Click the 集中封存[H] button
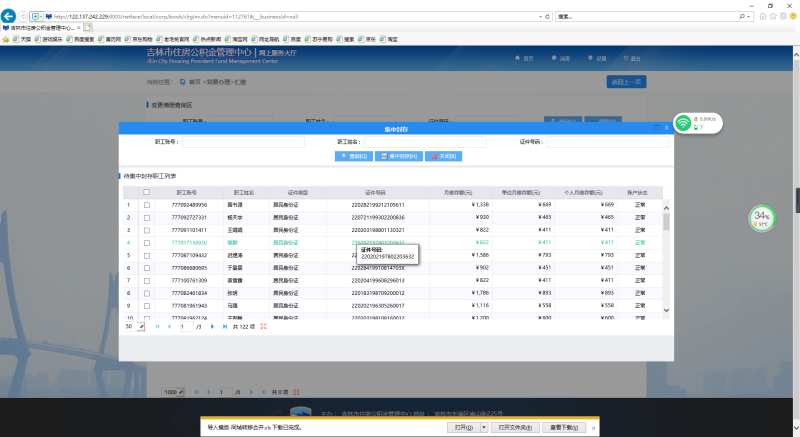 point(399,157)
